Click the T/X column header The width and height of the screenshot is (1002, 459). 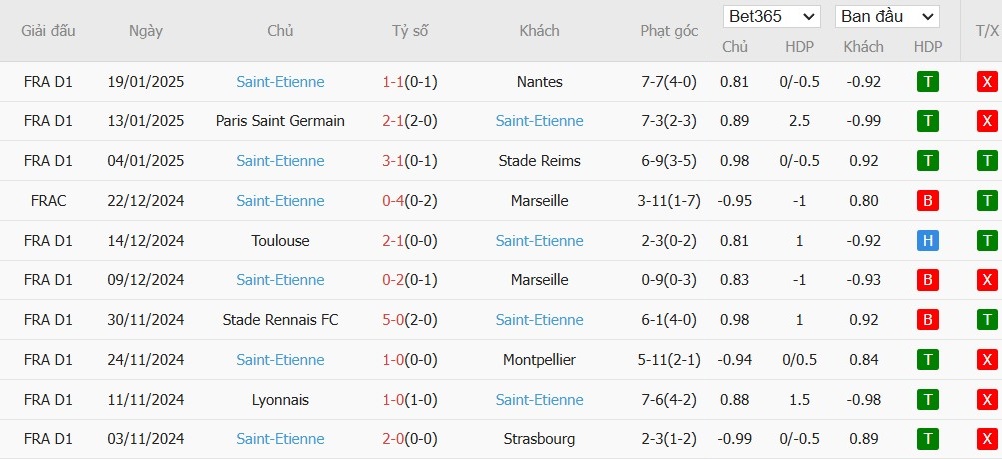click(987, 31)
